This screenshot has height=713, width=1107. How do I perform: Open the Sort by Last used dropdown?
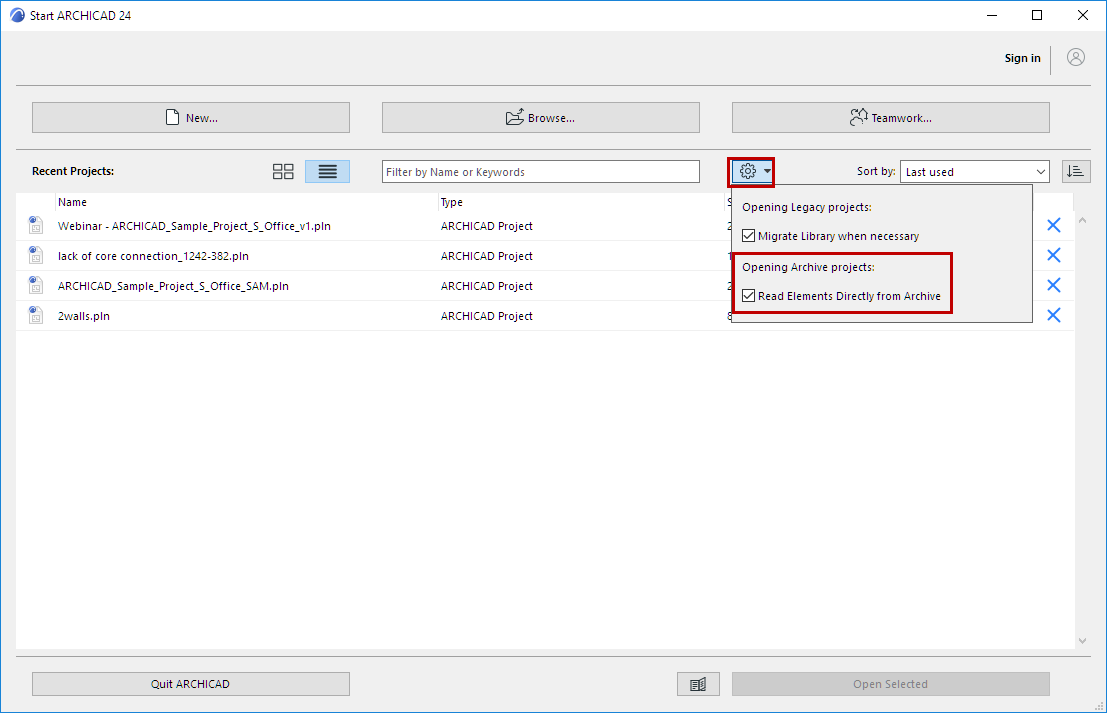click(974, 172)
